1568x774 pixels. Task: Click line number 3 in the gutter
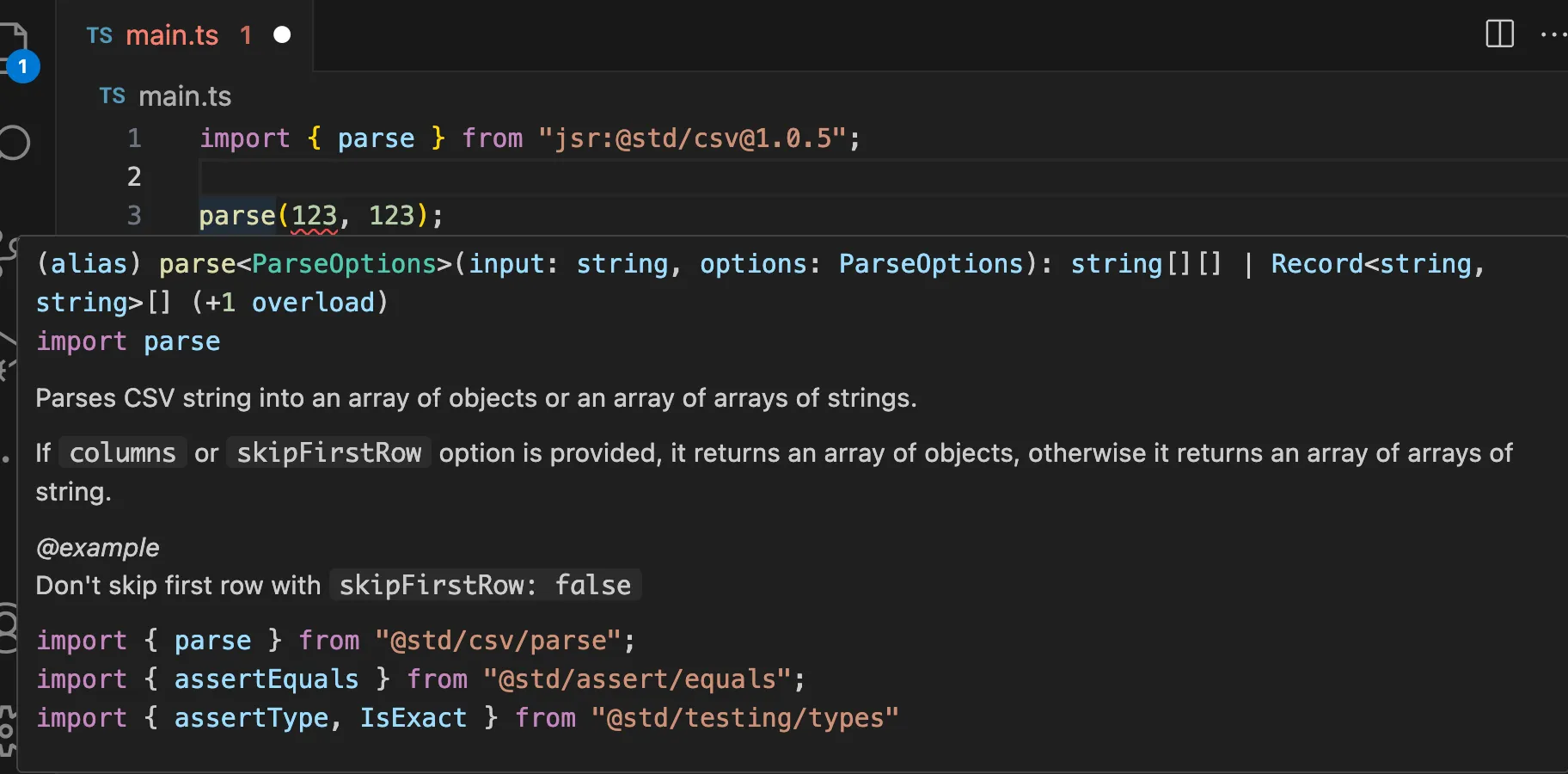point(134,216)
